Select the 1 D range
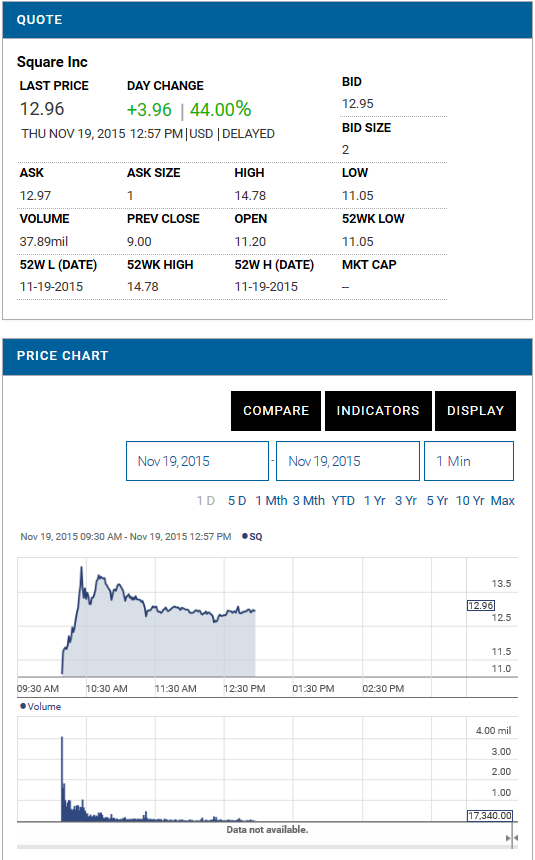 click(x=206, y=501)
